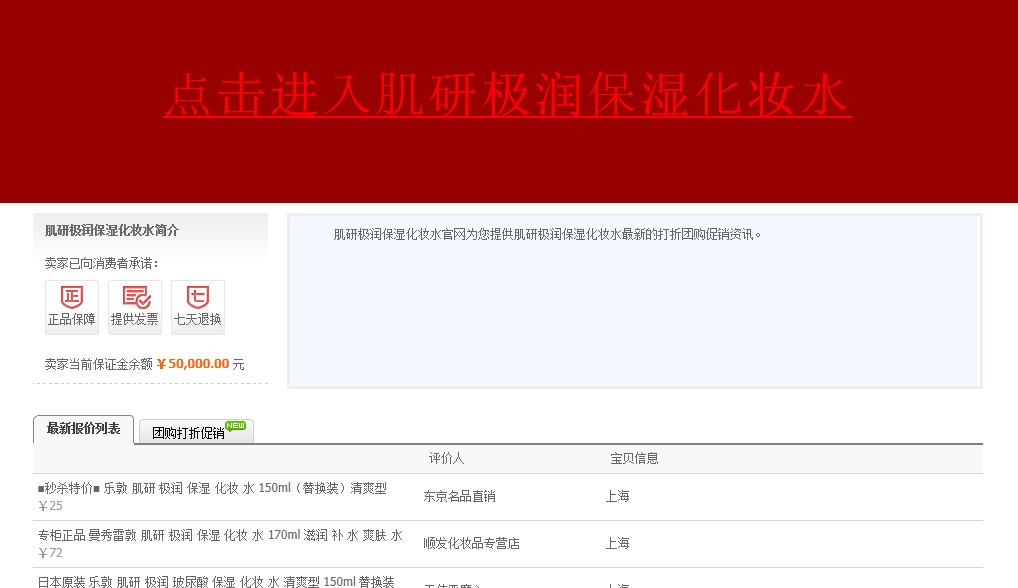The width and height of the screenshot is (1018, 588).
Task: Open the 点击进入肌研极润保湿化妆水 banner link
Action: click(507, 96)
